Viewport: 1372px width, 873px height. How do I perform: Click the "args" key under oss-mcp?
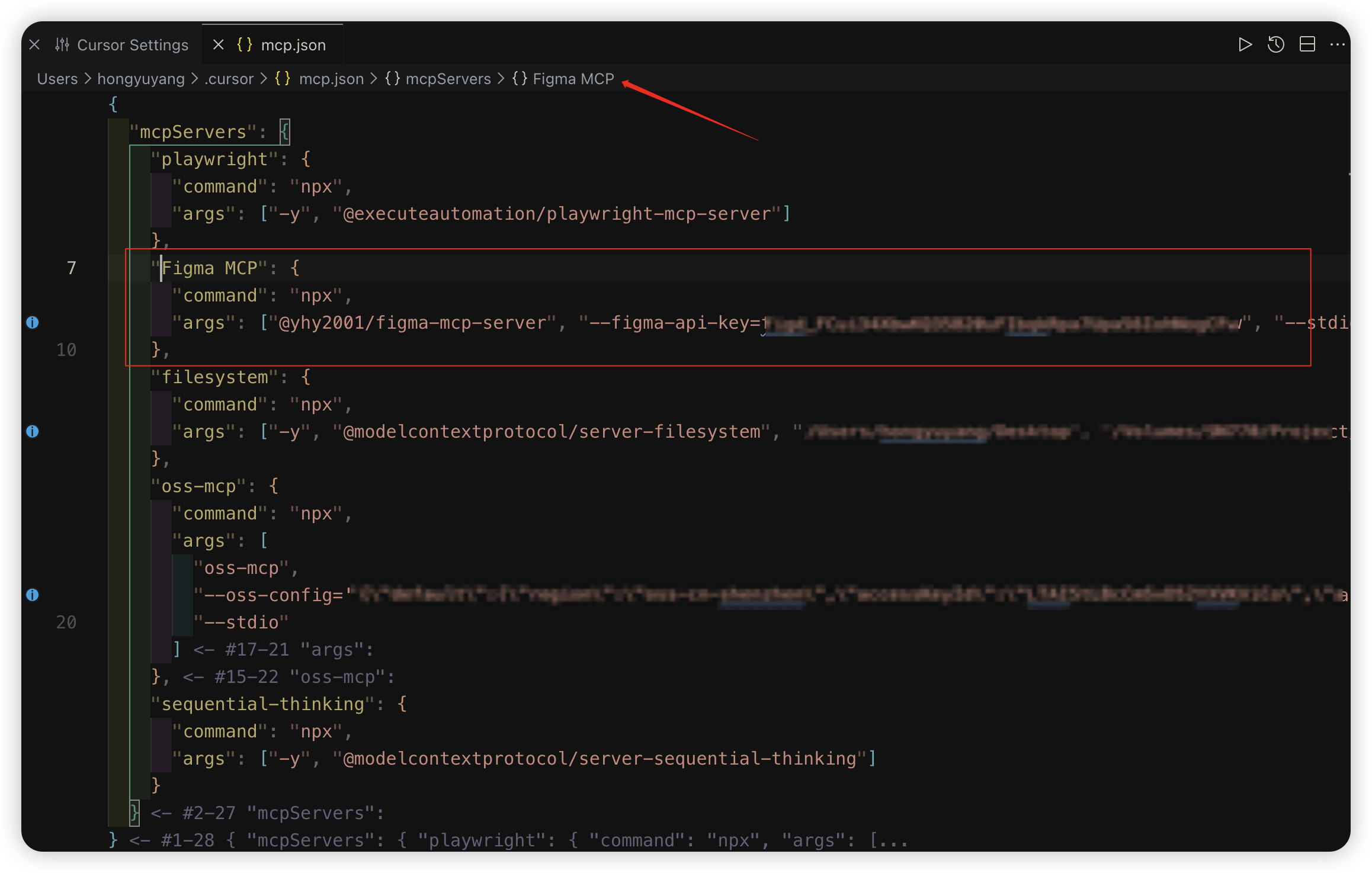point(204,540)
